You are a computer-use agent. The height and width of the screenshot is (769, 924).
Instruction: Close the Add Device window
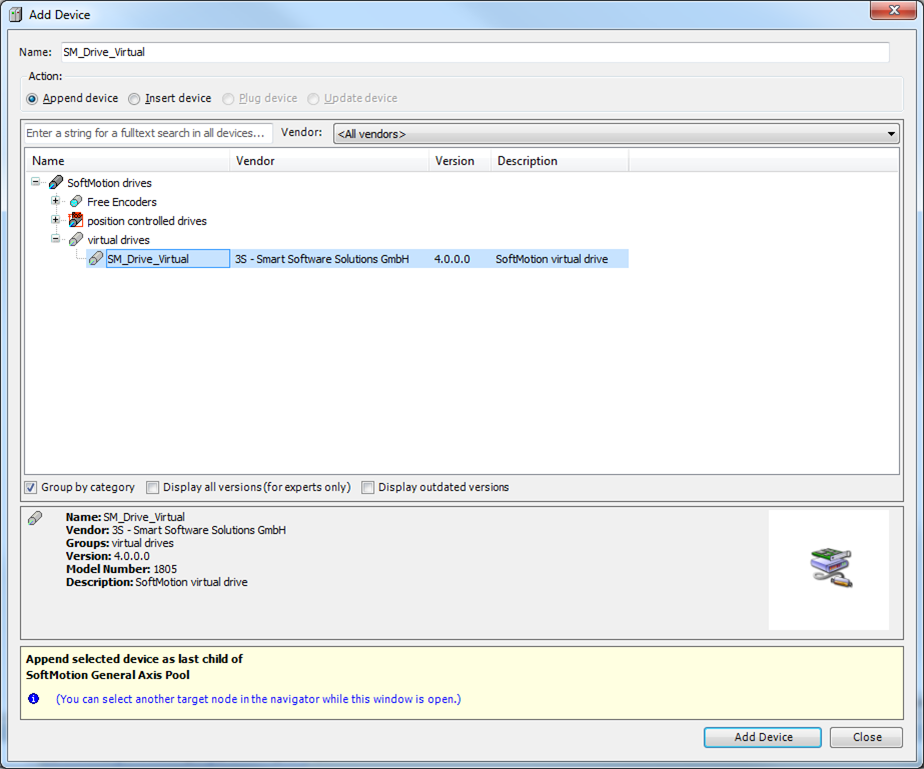893,10
